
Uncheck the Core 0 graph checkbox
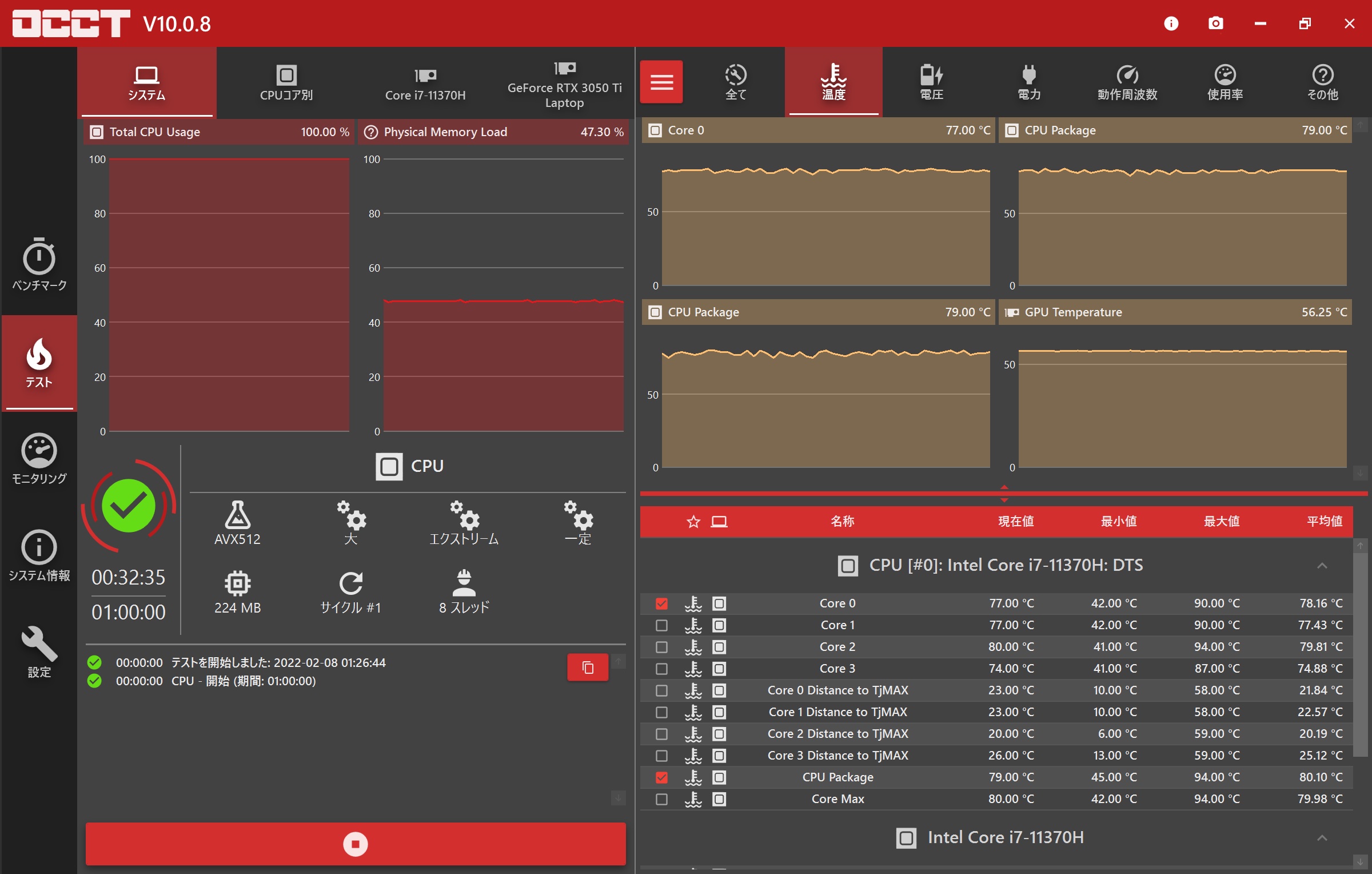[x=661, y=603]
